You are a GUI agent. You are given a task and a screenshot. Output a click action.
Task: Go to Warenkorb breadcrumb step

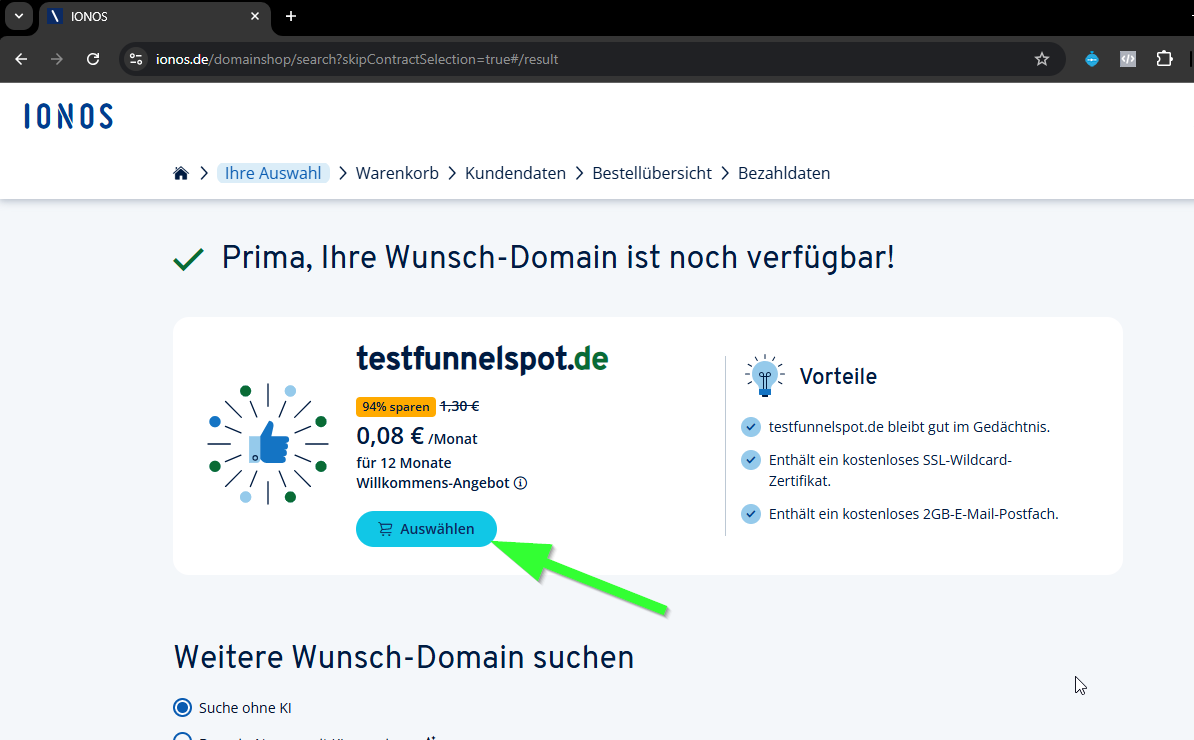click(x=397, y=173)
